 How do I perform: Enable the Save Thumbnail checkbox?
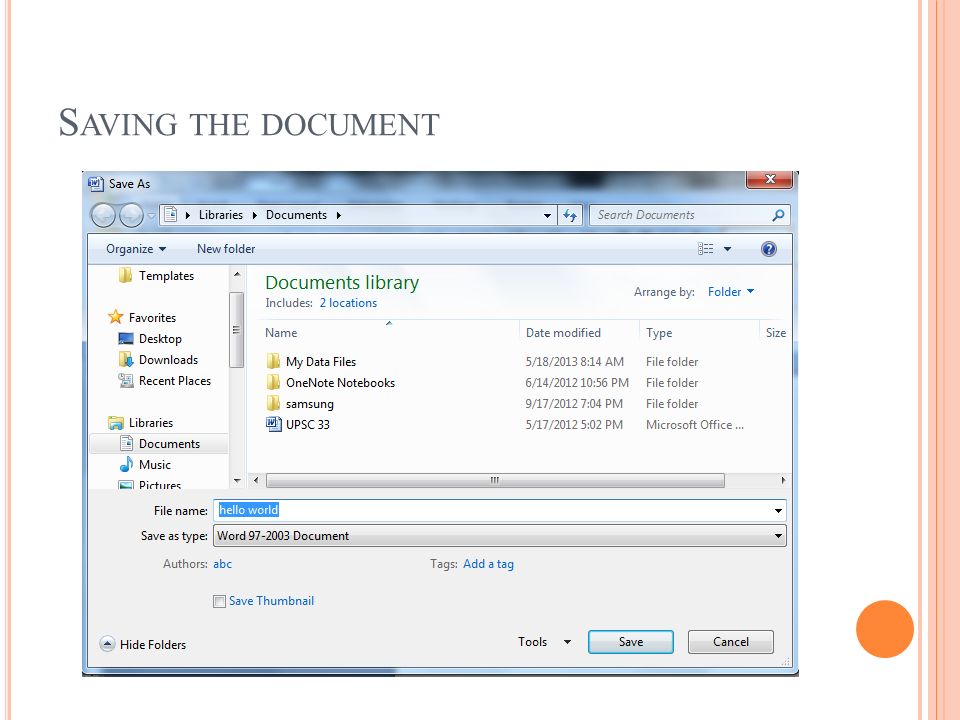(x=219, y=601)
